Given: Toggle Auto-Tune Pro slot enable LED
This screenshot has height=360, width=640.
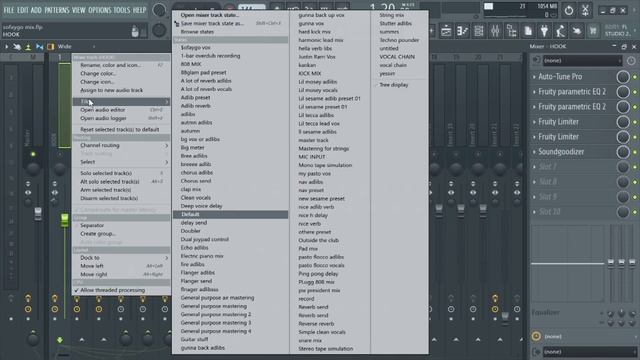Looking at the screenshot, I should (635, 77).
